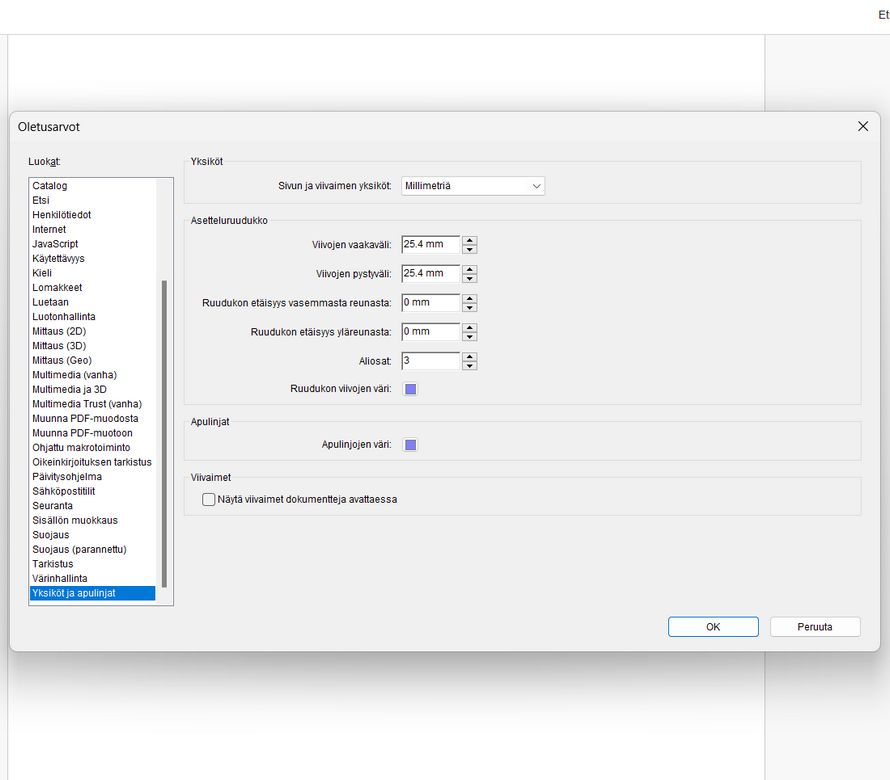Decrease Aliosat value with down arrow
The width and height of the screenshot is (890, 780).
pos(469,365)
